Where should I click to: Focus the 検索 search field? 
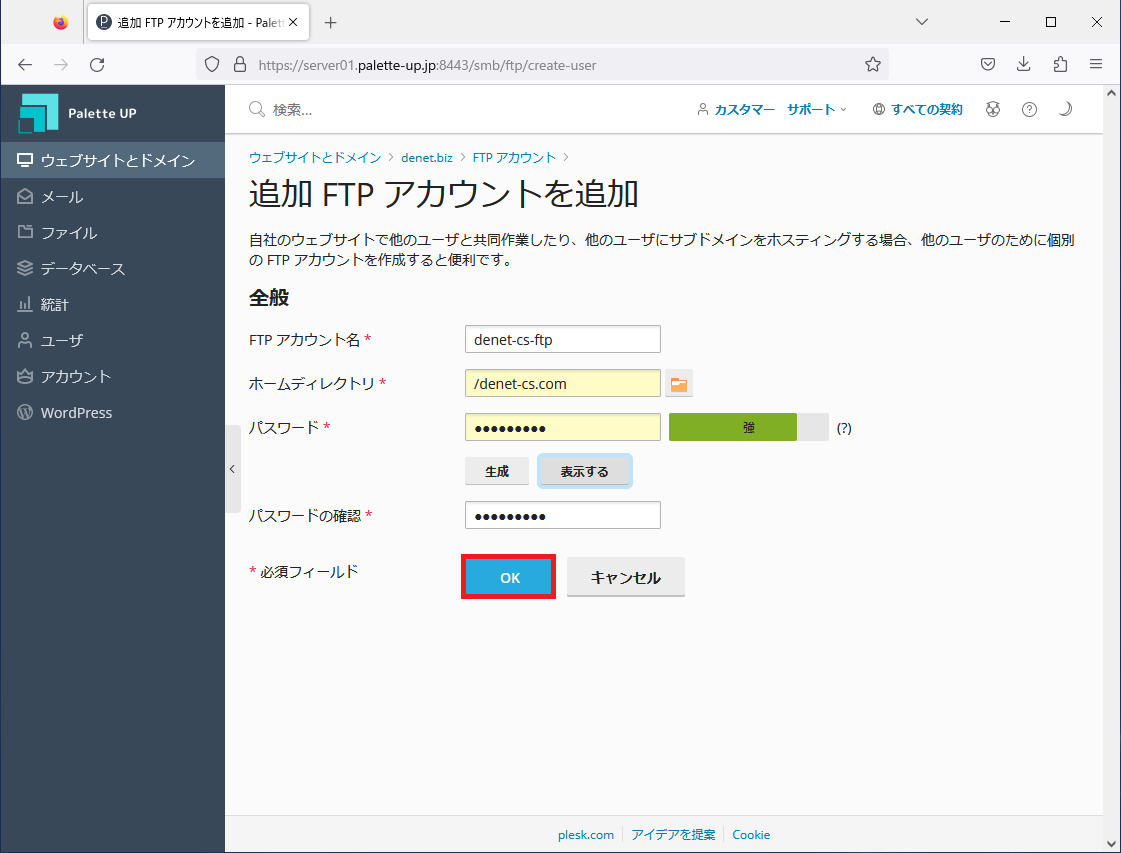click(292, 109)
